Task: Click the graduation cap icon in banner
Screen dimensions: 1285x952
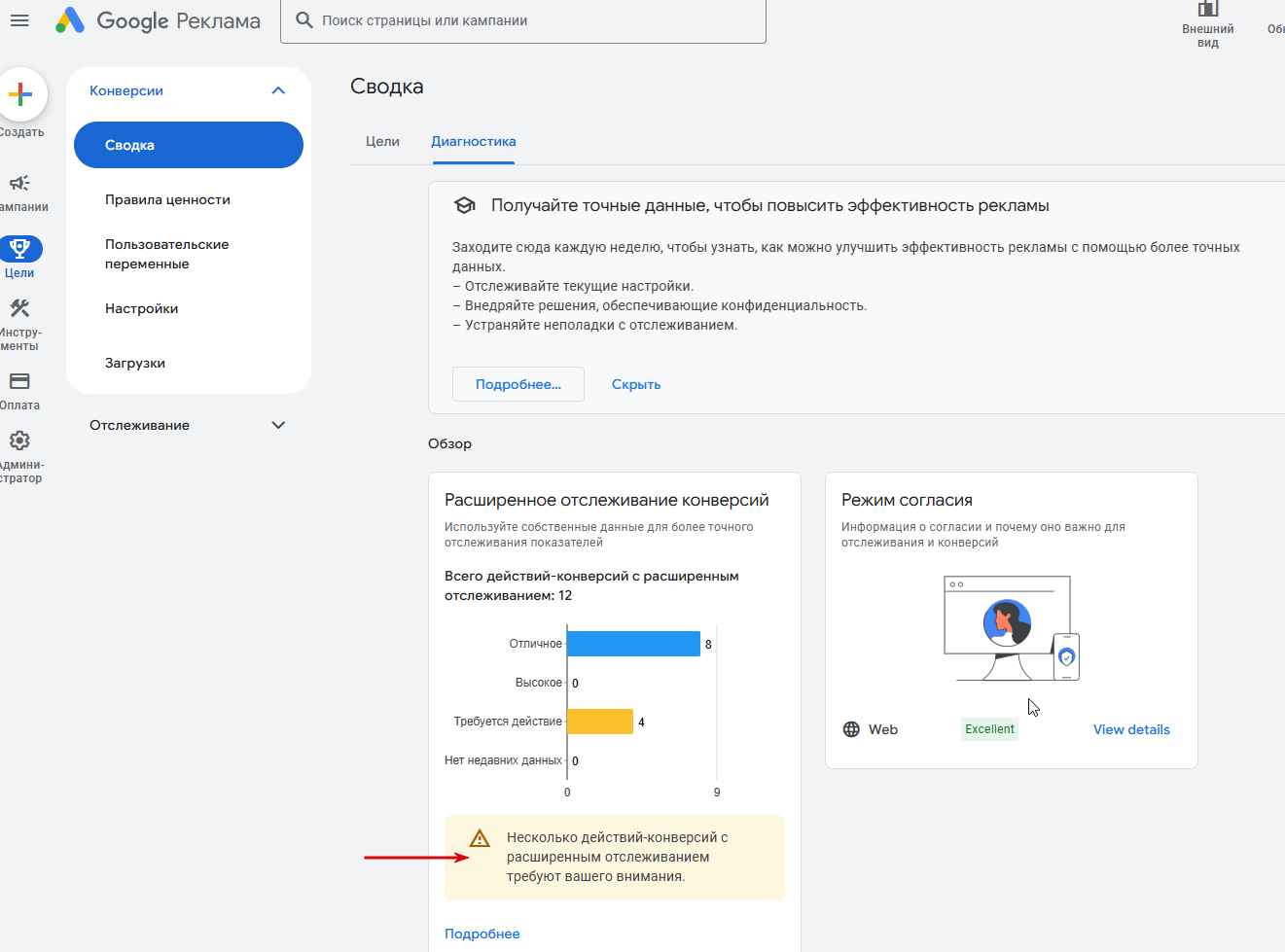Action: pyautogui.click(x=465, y=205)
